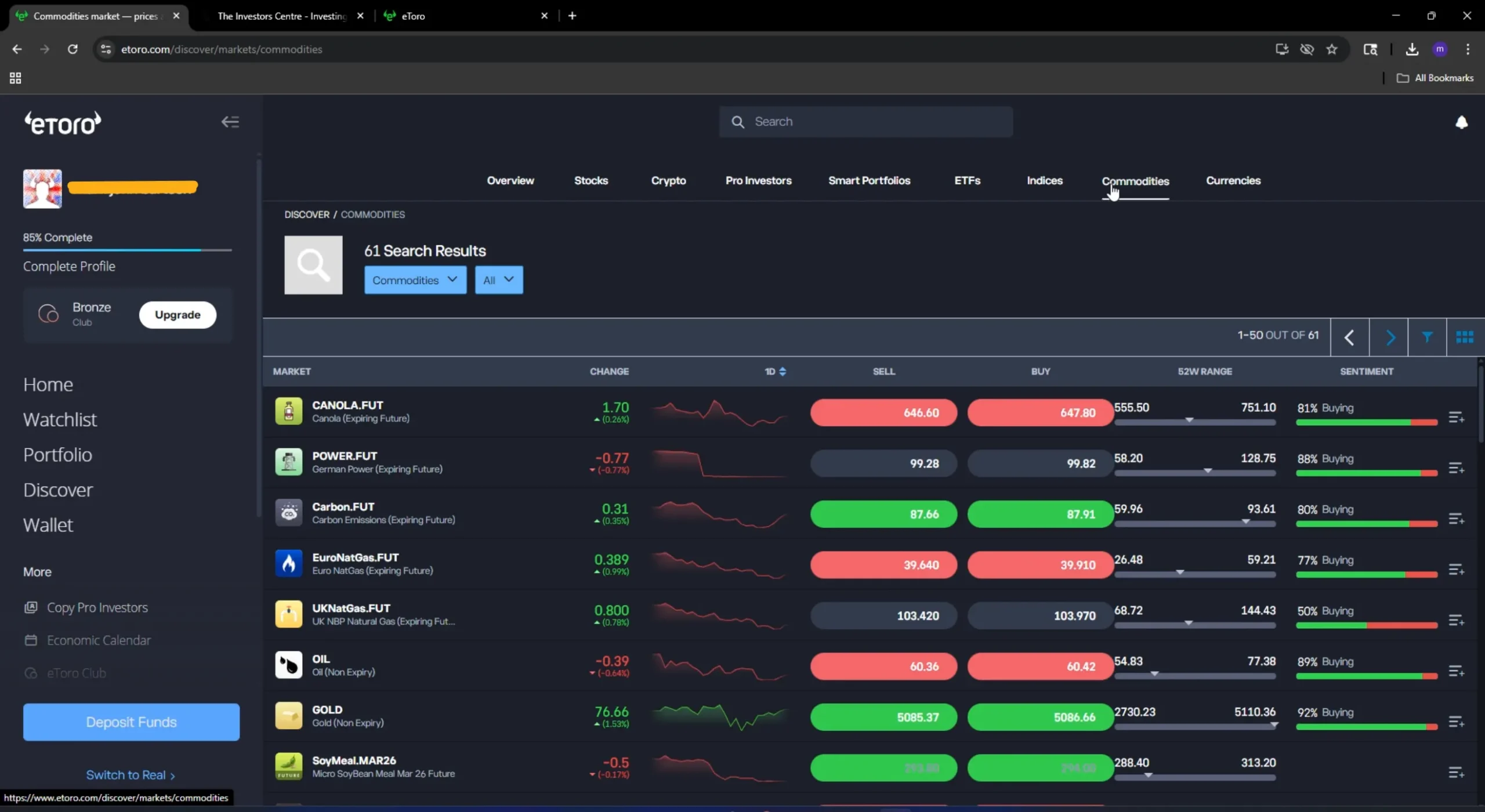The height and width of the screenshot is (812, 1485).
Task: Click GOLD 52-week range bar
Action: pyautogui.click(x=1195, y=726)
